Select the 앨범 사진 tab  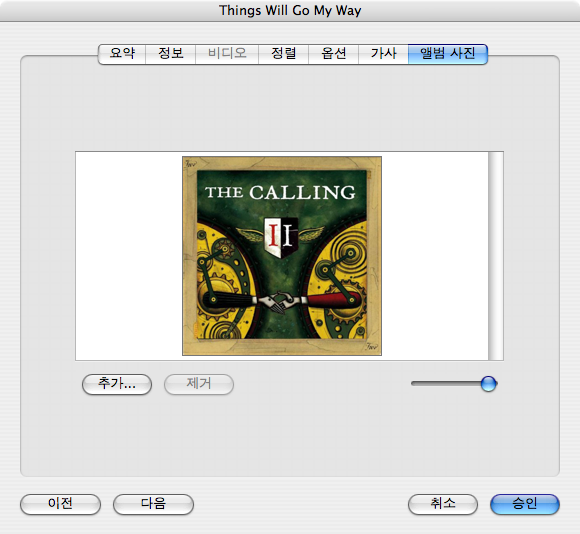coord(448,54)
